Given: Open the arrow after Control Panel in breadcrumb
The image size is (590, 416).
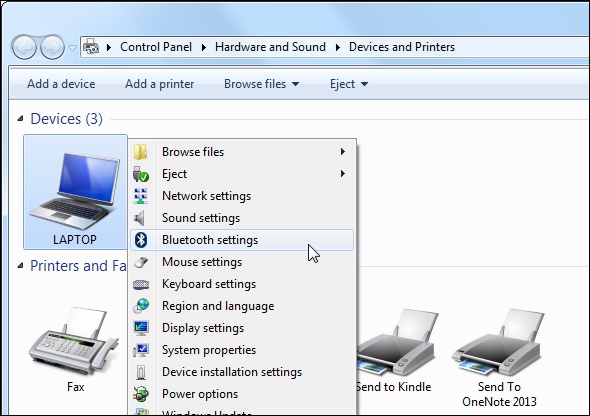Looking at the screenshot, I should pos(204,47).
